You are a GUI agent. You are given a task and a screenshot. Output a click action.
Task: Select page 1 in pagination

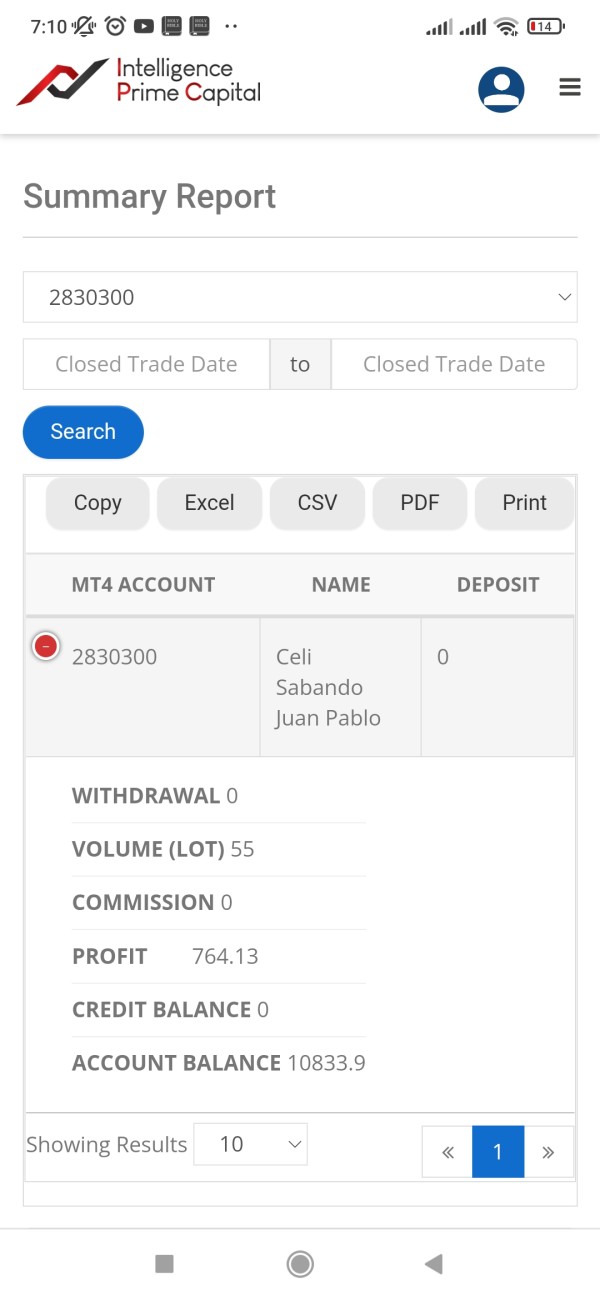pyautogui.click(x=498, y=1152)
